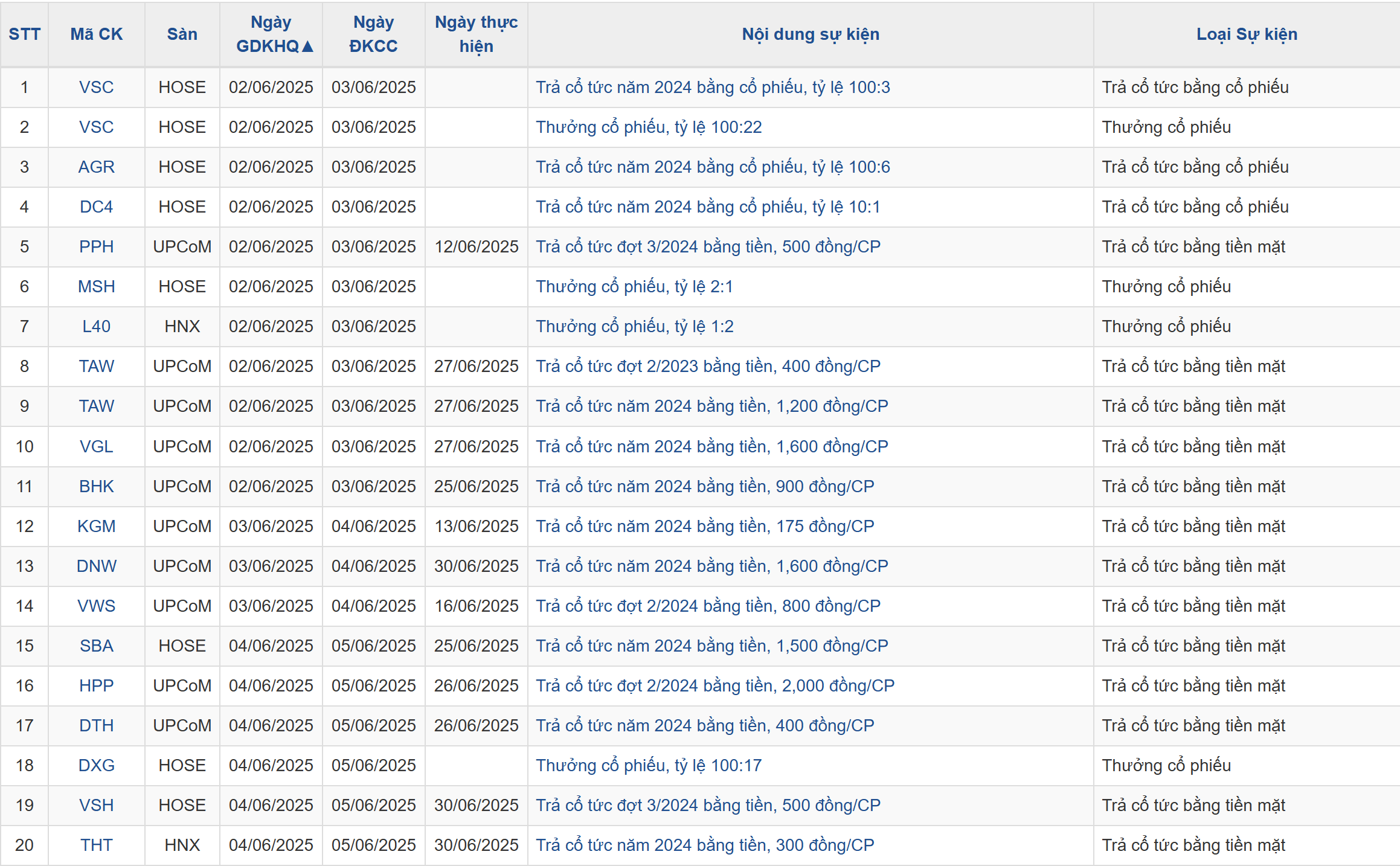Open TAW event đợt 2/2023, 400 đồng/CP
The width and height of the screenshot is (1400, 866).
pos(708,366)
